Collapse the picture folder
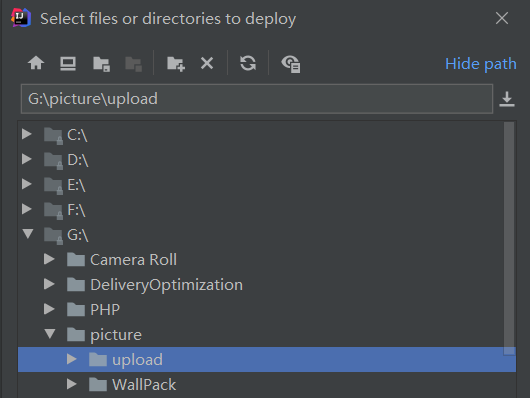 click(x=50, y=334)
